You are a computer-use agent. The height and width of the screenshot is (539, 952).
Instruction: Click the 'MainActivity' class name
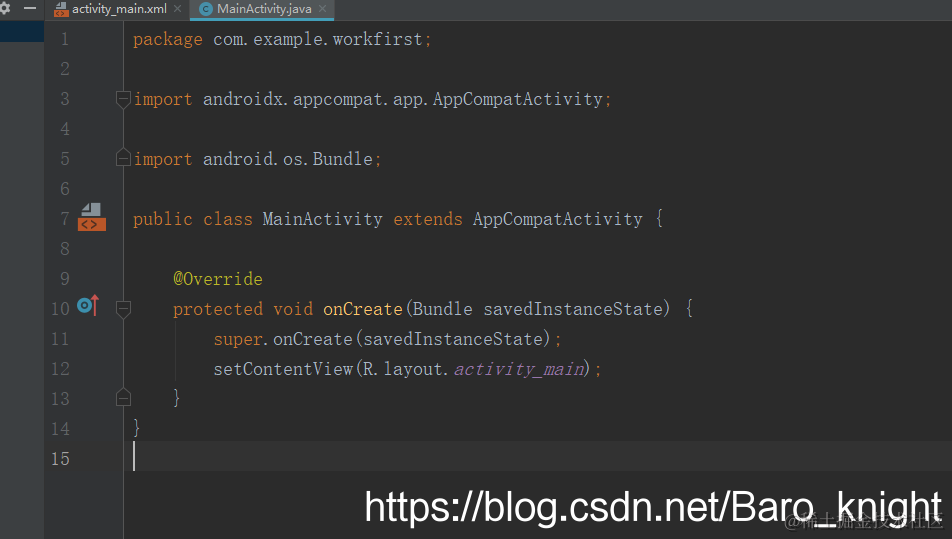coord(322,219)
